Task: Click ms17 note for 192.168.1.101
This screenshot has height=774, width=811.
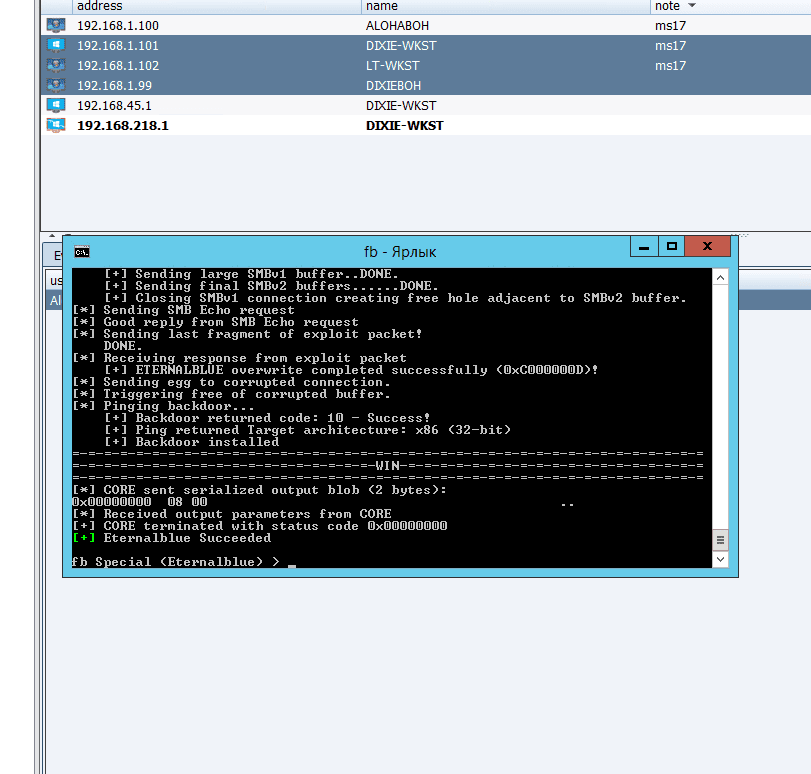Action: (x=670, y=46)
